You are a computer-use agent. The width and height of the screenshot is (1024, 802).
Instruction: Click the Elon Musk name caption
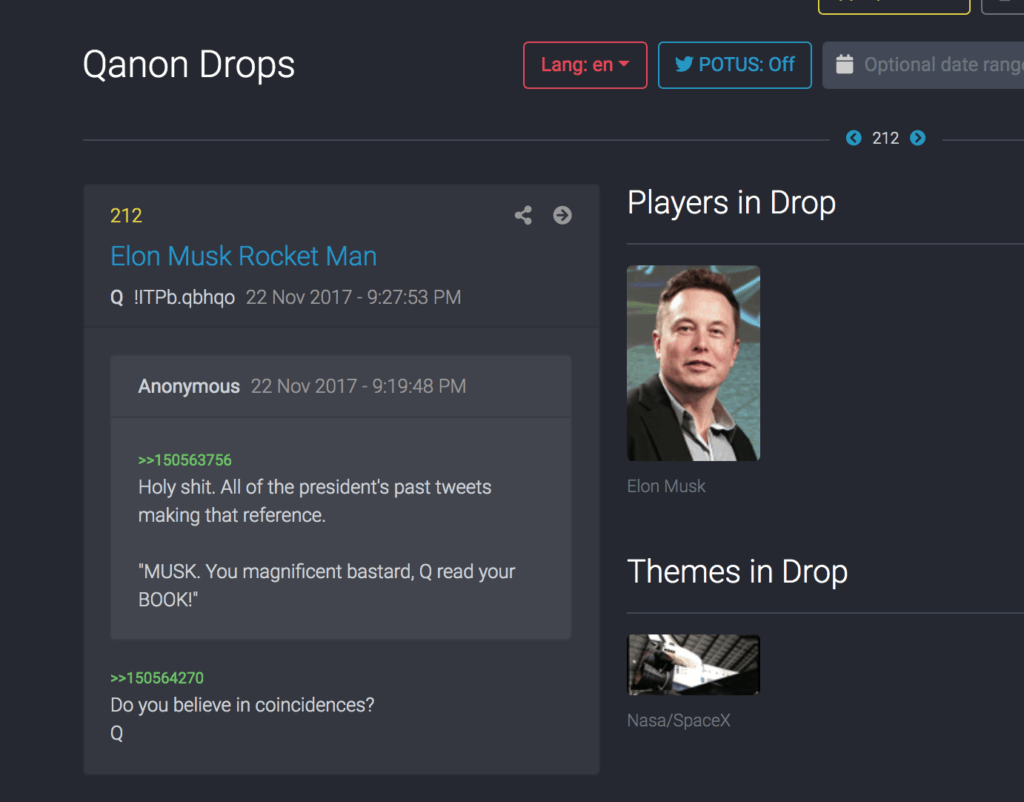(666, 486)
